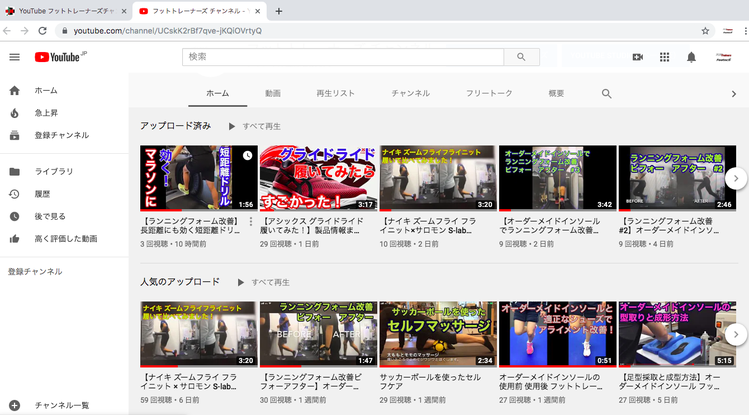This screenshot has height=415, width=749.
Task: Open the hamburger guide menu
Action: click(14, 57)
